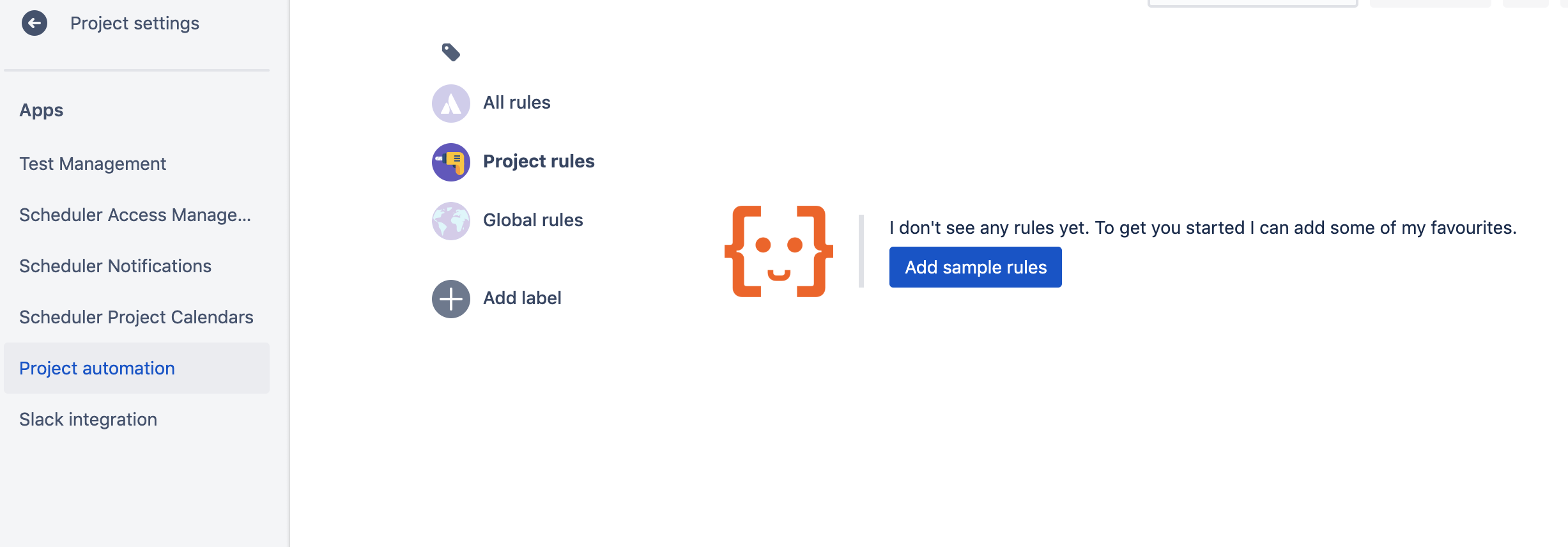Highlight the active Project automation entry
1568x547 pixels.
(96, 368)
